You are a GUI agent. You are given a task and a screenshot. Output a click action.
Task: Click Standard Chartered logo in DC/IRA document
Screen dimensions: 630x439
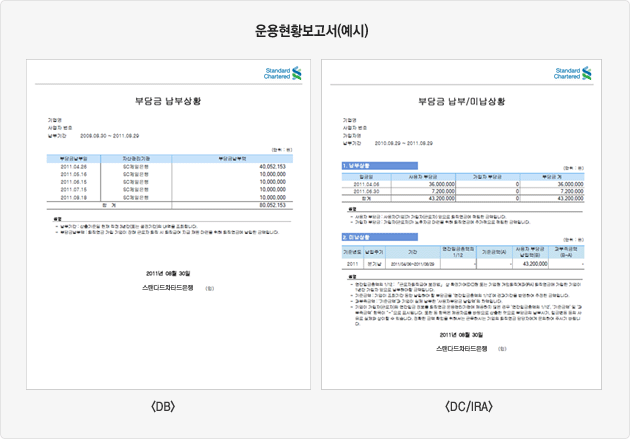tap(573, 73)
